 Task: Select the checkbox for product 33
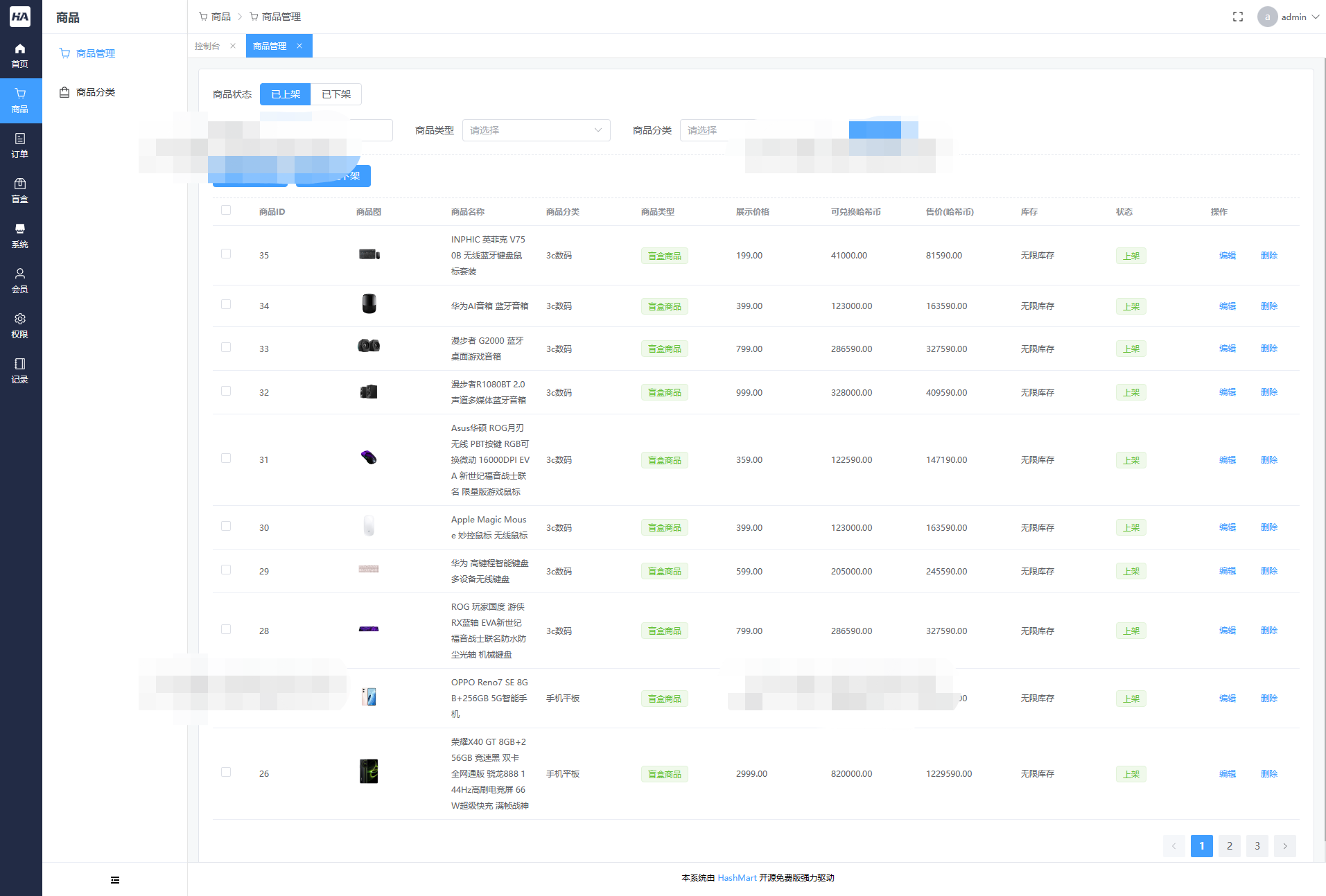click(226, 347)
